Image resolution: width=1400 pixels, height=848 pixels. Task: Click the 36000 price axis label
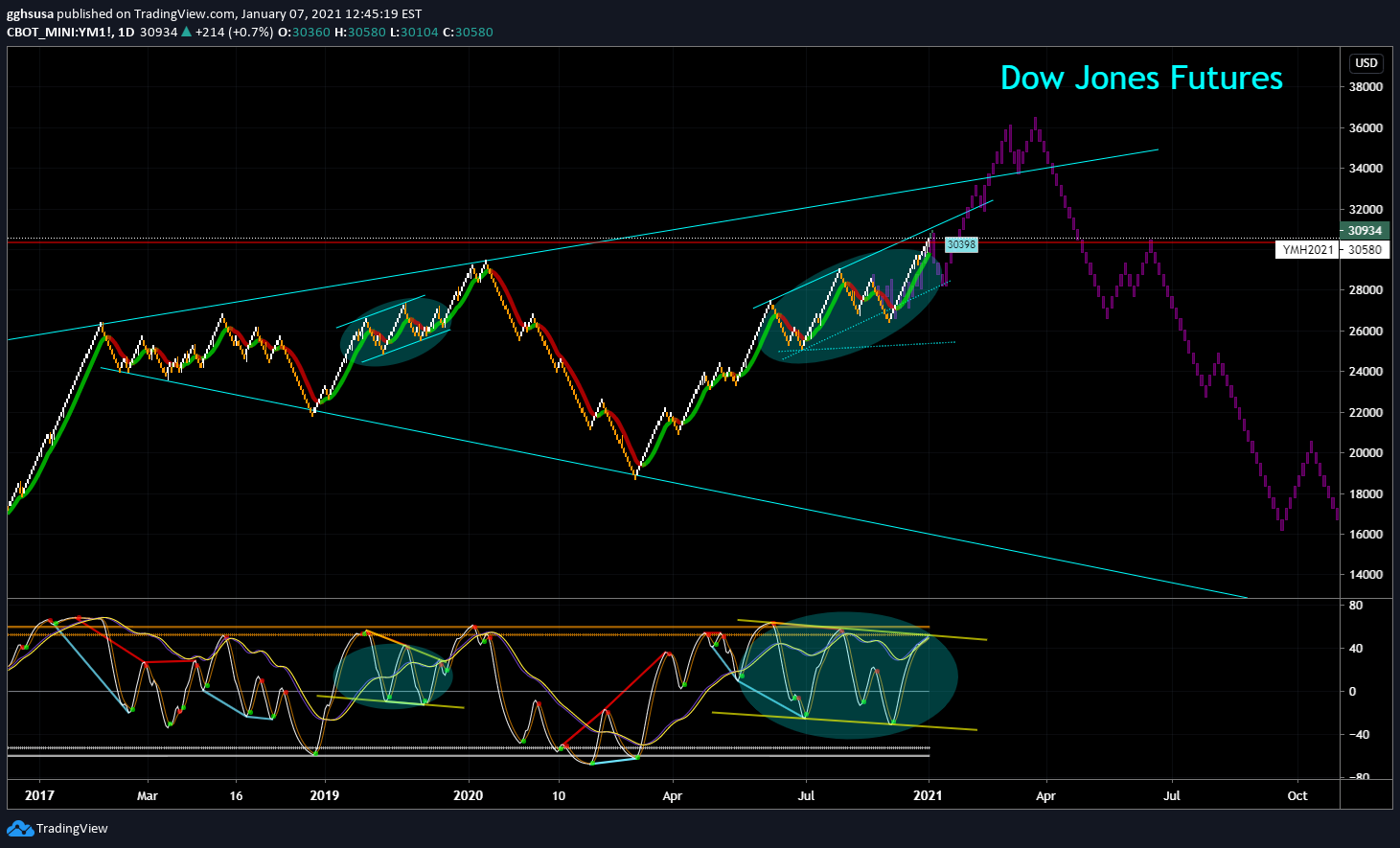tap(1366, 128)
